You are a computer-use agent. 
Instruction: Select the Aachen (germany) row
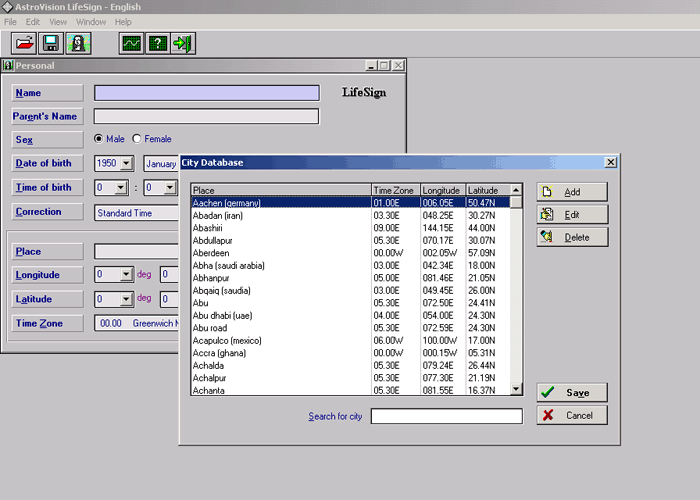(350, 203)
